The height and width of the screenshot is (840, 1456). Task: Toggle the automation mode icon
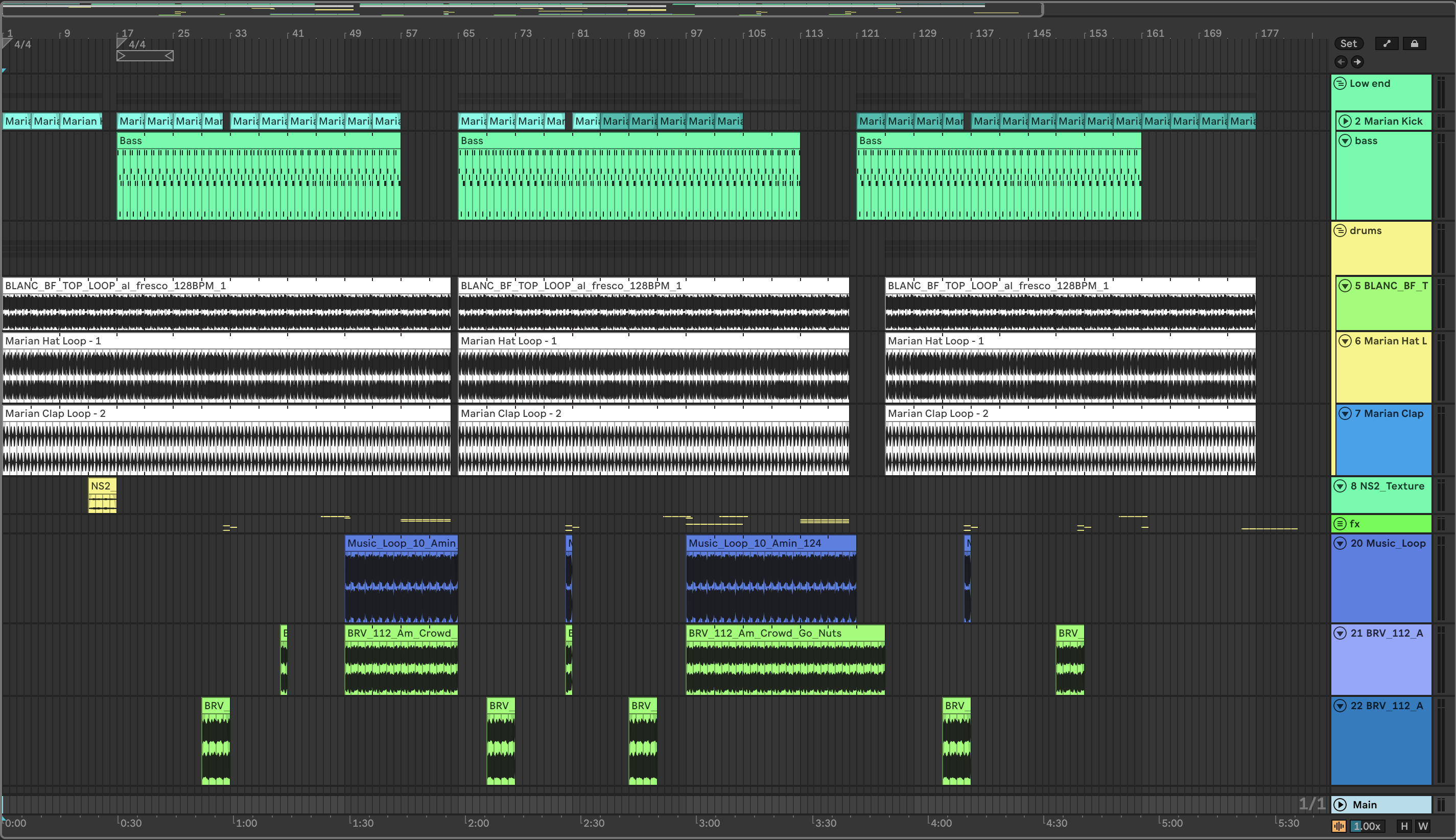point(1387,43)
